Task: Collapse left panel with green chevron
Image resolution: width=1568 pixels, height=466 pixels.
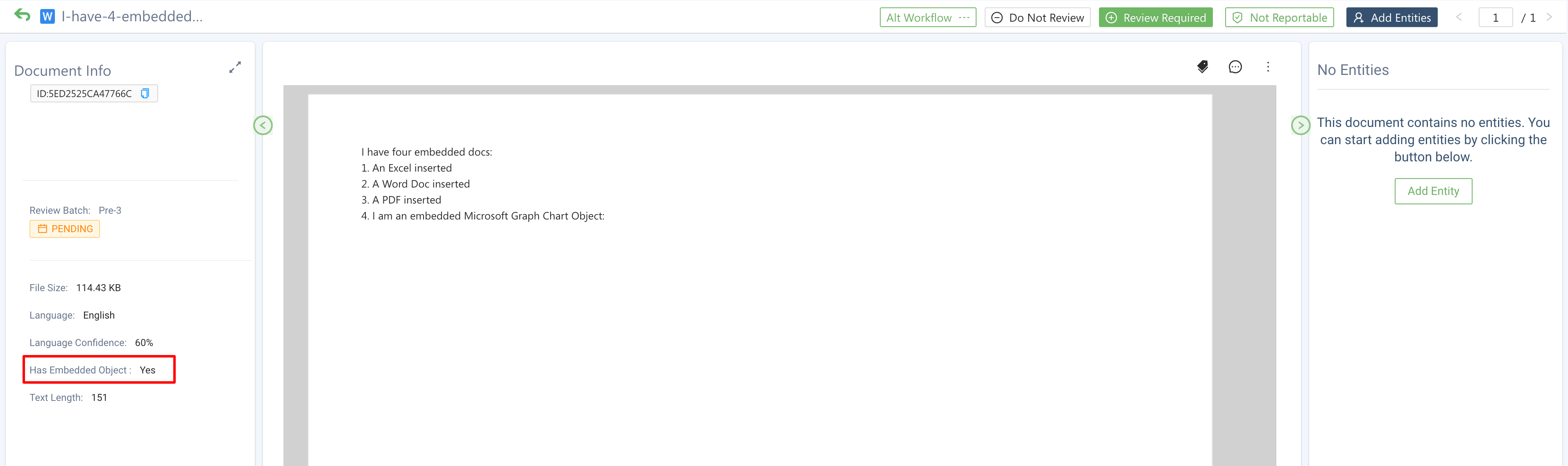Action: pyautogui.click(x=263, y=125)
